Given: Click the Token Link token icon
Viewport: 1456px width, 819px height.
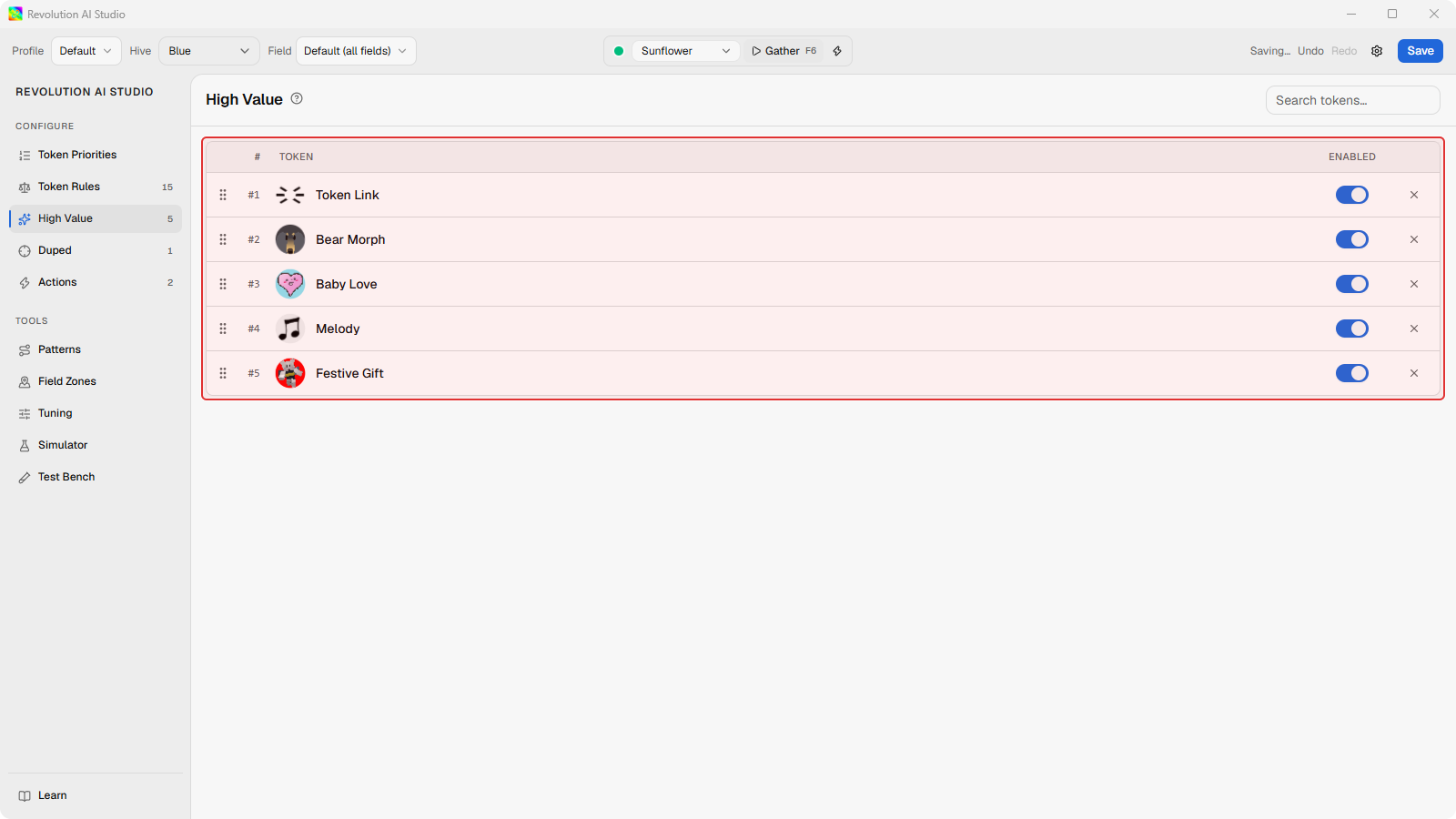Looking at the screenshot, I should (290, 195).
